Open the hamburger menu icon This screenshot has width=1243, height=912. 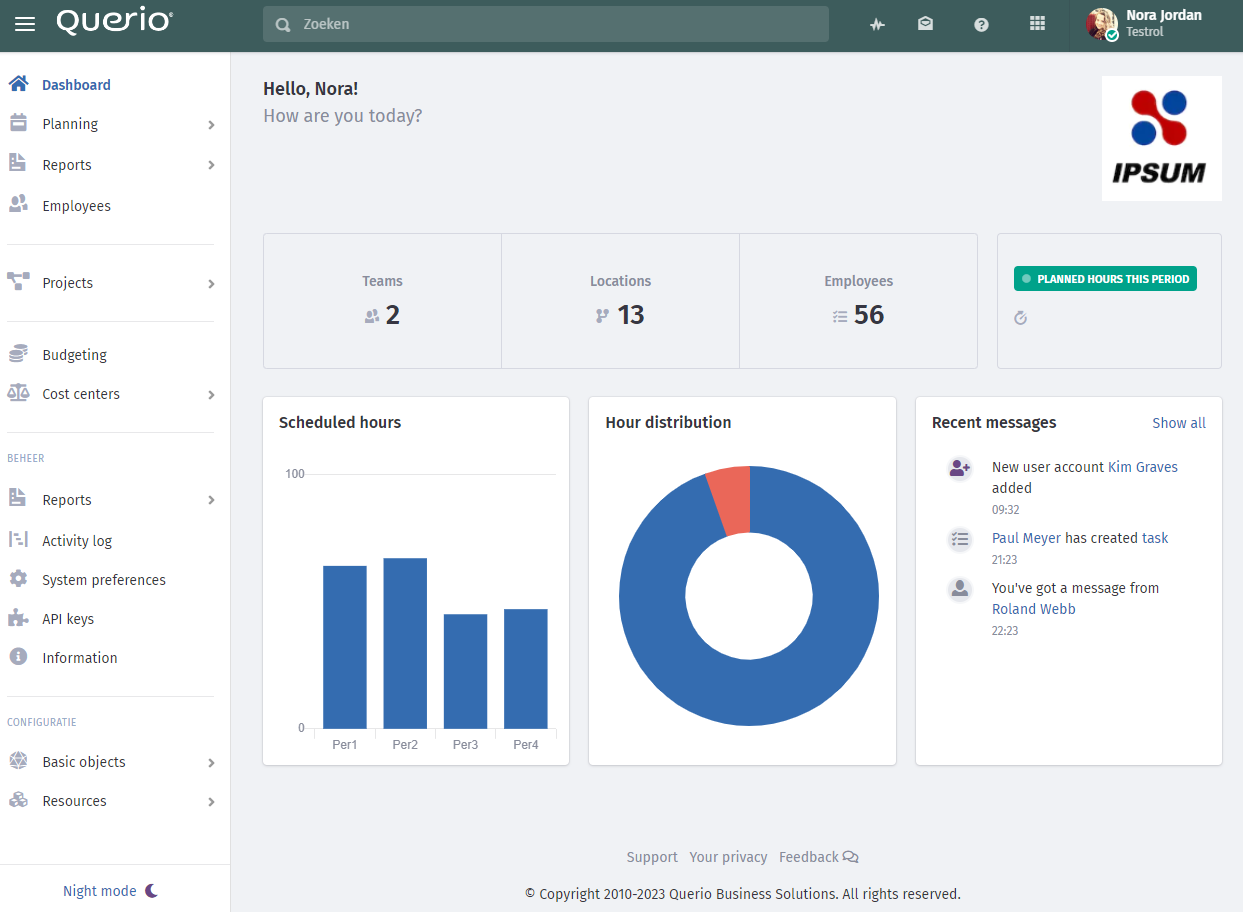click(24, 24)
